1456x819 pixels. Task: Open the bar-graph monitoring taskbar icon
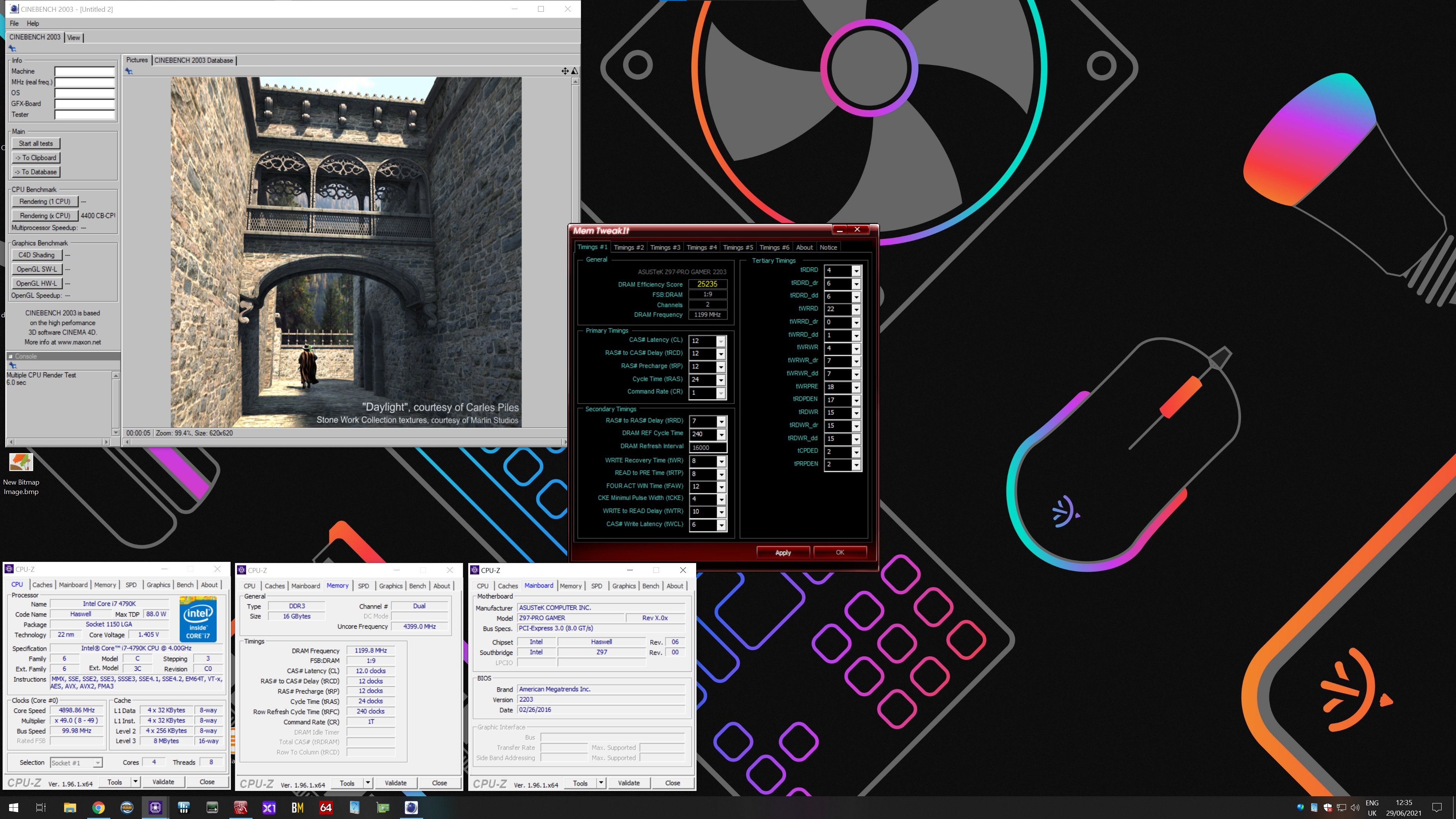[x=184, y=807]
